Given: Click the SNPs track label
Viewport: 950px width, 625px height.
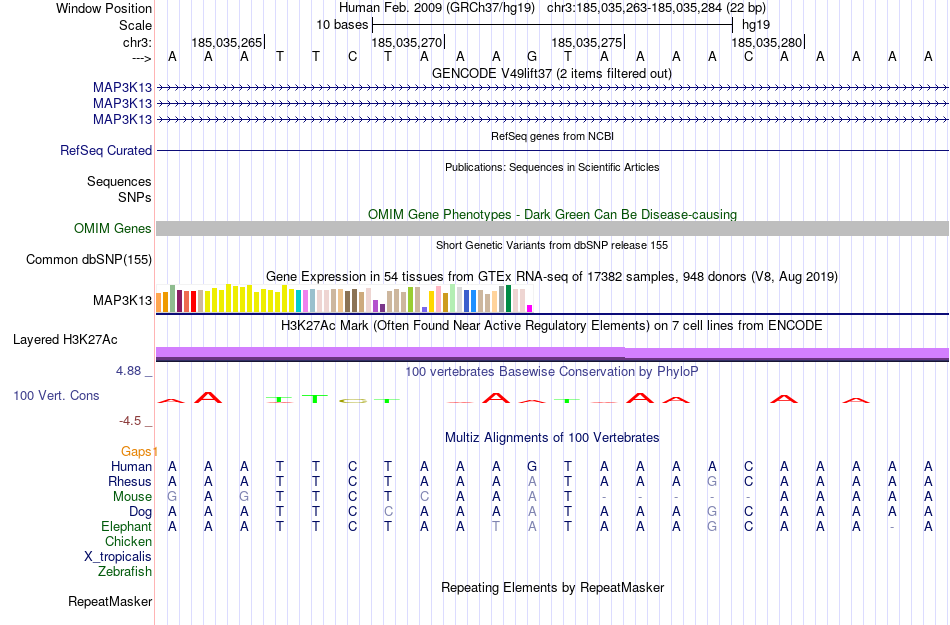Looking at the screenshot, I should point(135,197).
